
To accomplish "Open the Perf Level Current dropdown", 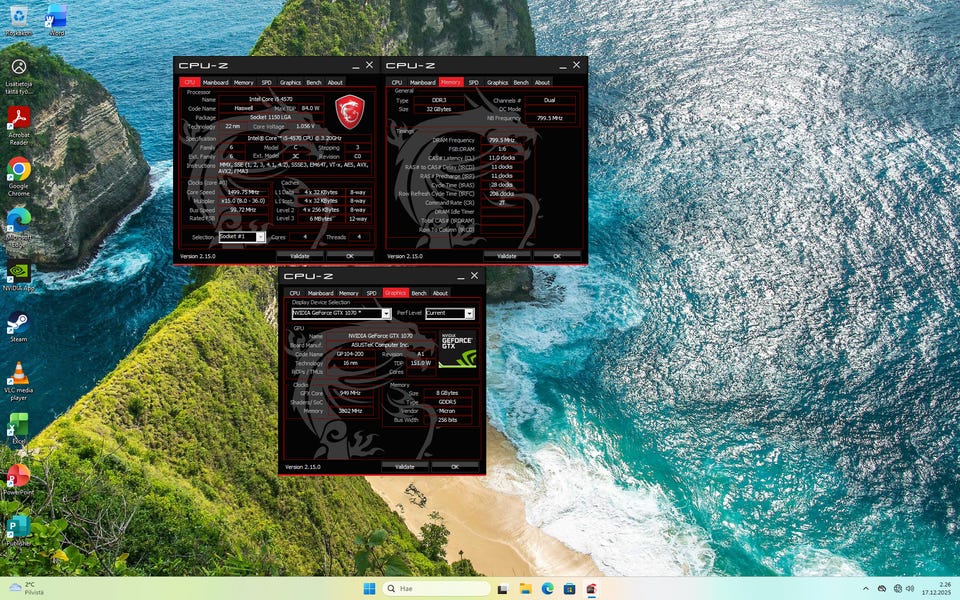I will (449, 313).
